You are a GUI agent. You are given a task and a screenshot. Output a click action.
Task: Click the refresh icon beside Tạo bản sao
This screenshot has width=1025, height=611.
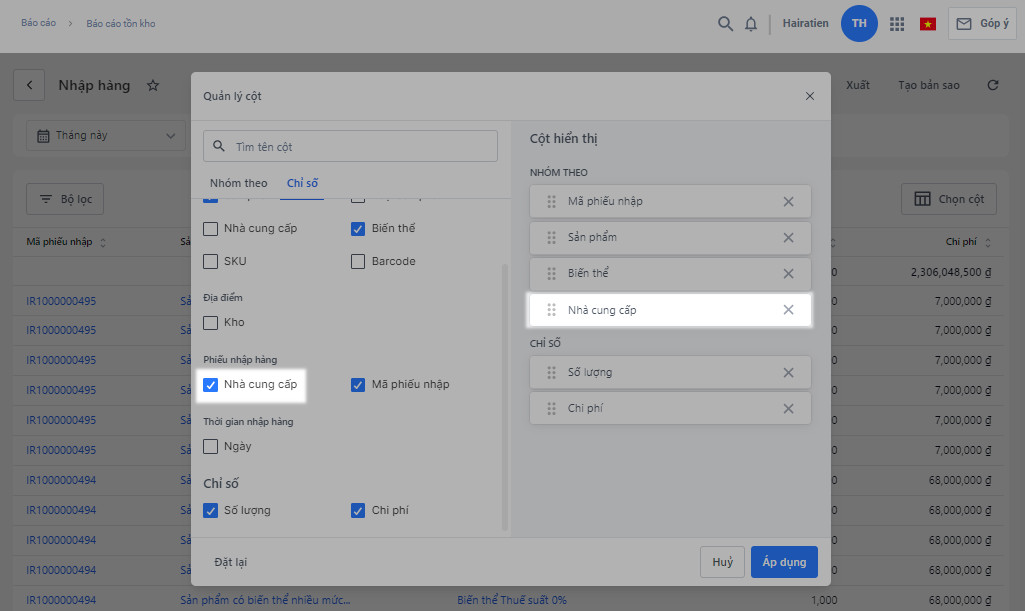tap(993, 86)
